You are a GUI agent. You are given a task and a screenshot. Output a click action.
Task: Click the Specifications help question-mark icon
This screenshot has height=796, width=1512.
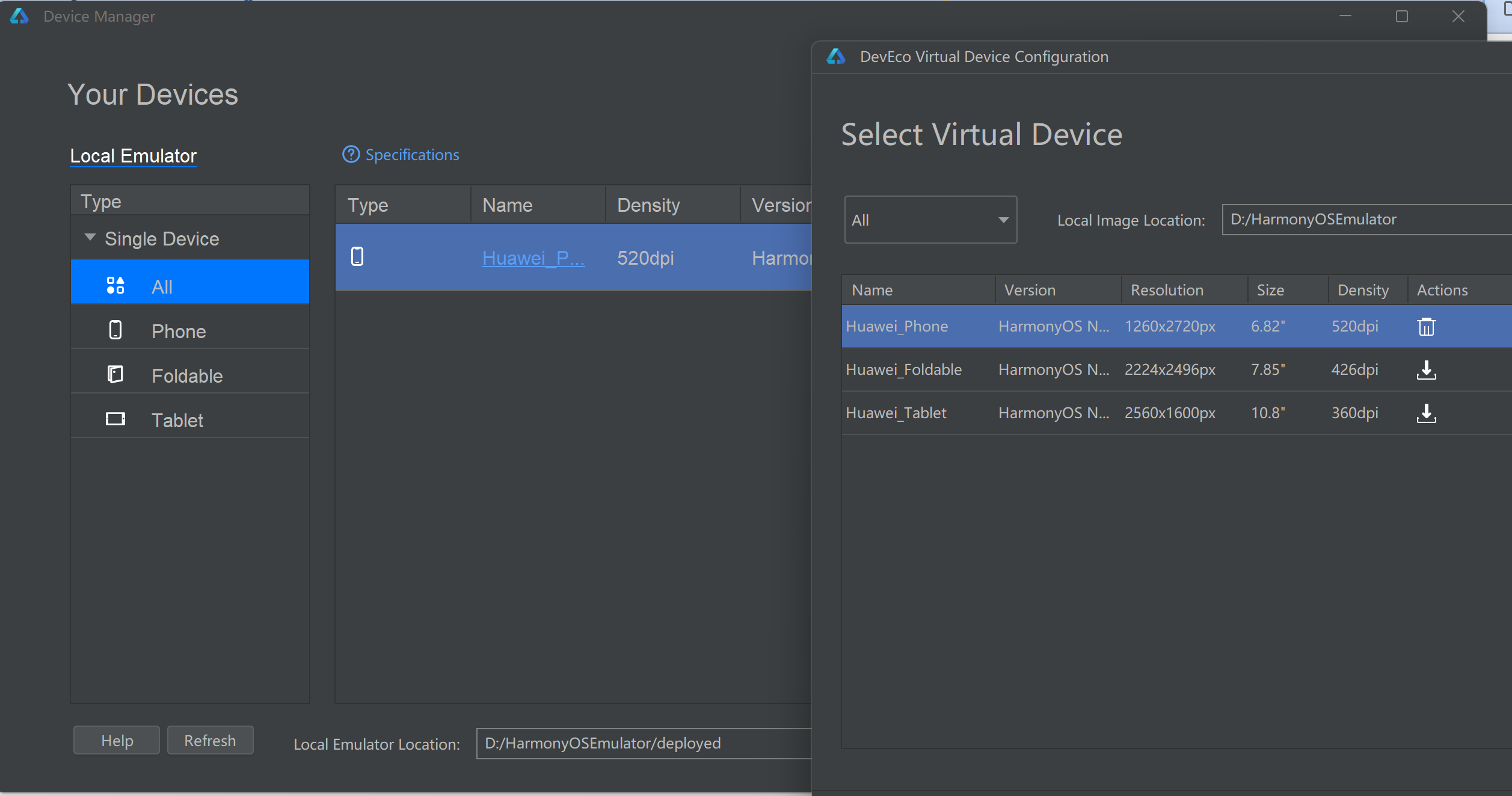pos(351,155)
